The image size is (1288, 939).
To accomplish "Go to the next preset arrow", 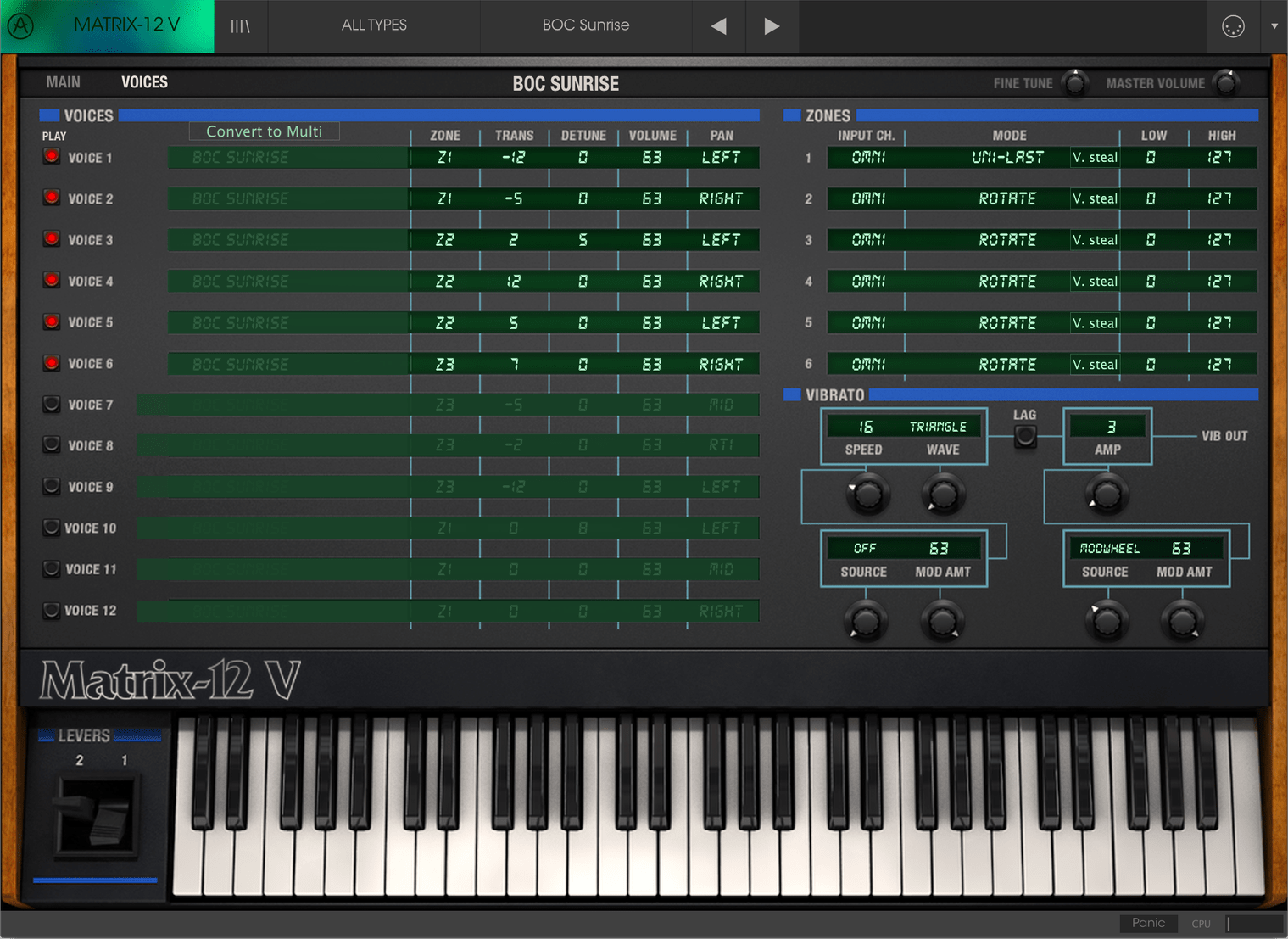I will pos(771,25).
